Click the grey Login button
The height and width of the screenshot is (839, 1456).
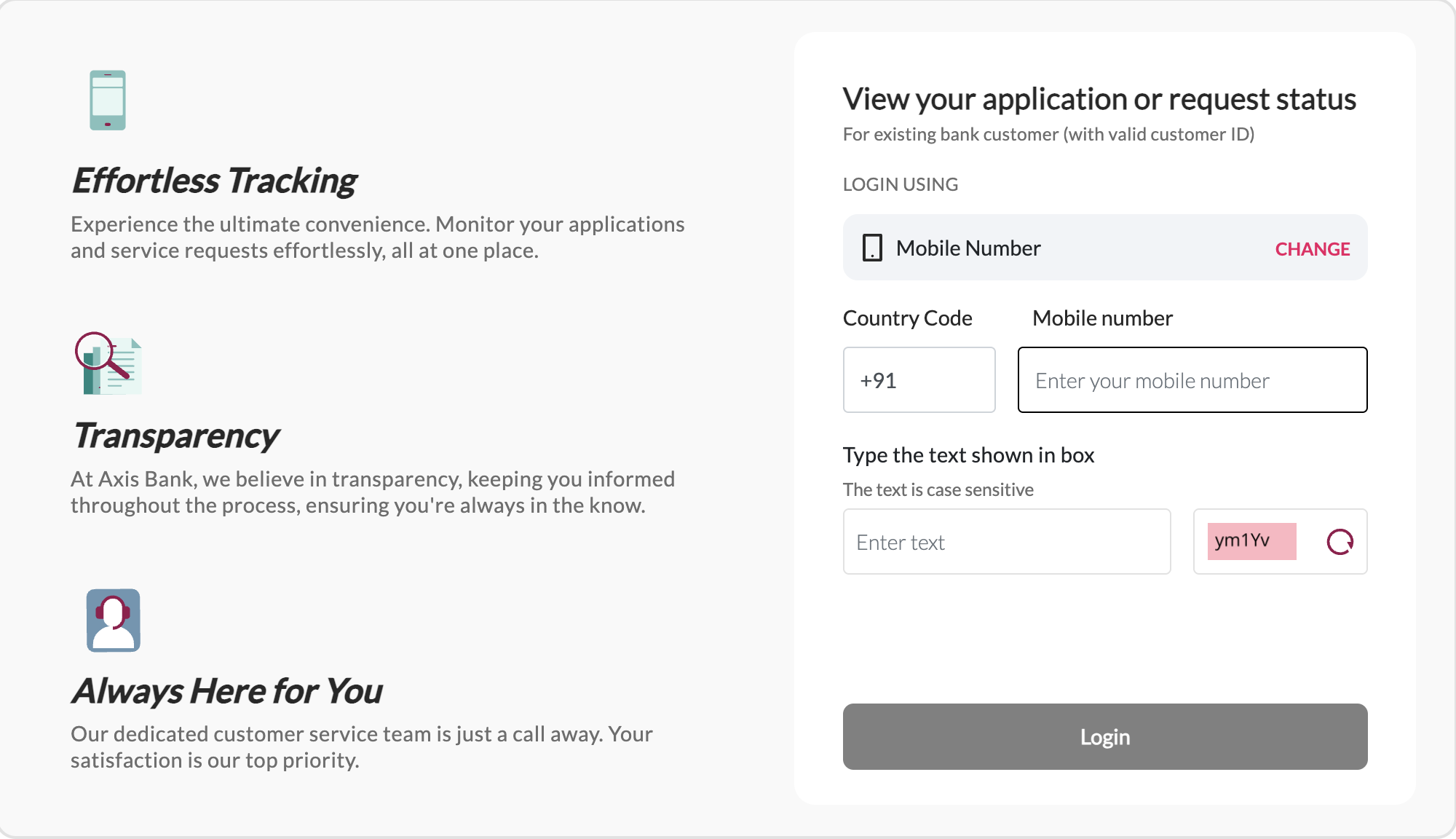pos(1105,736)
